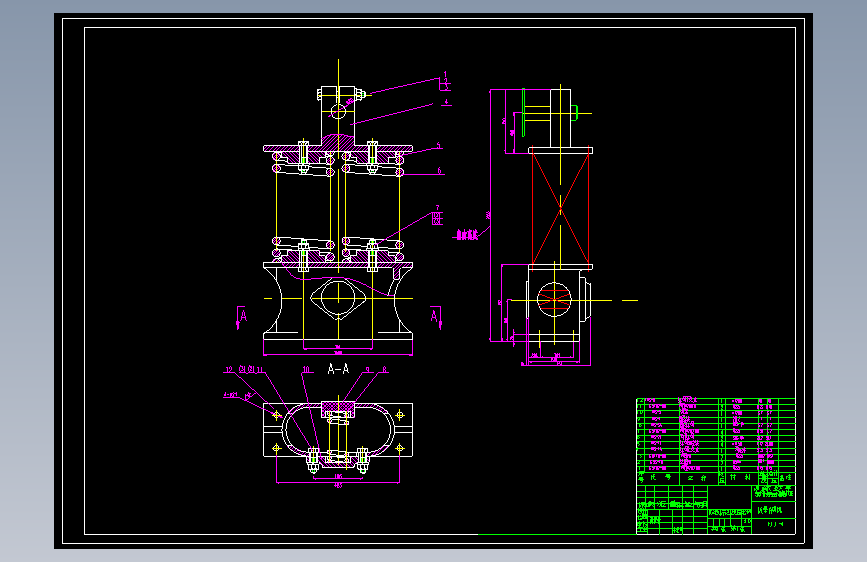Click the red crossed rectangle in side view
This screenshot has width=867, height=562.
tap(560, 209)
